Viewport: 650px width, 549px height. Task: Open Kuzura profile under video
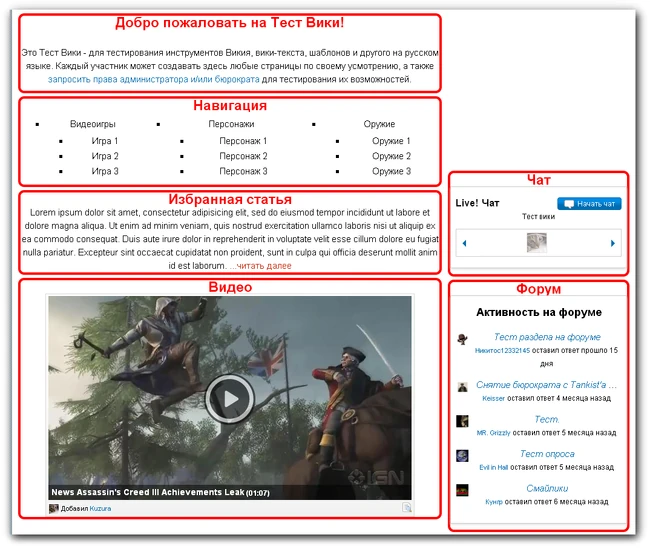click(100, 508)
